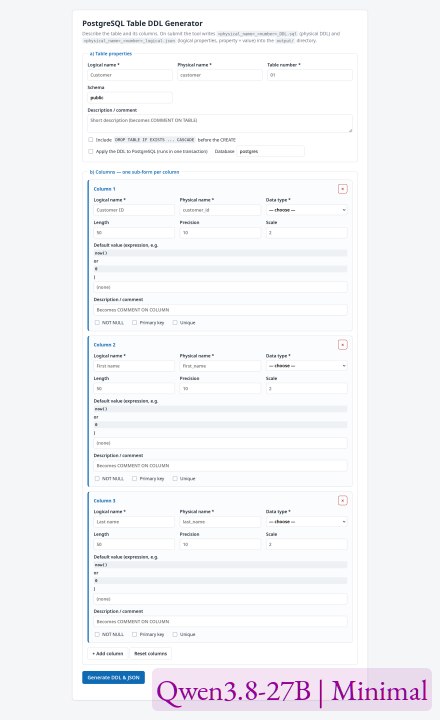Click the 'b) Columns' section label
This screenshot has height=720, width=440.
pos(134,172)
